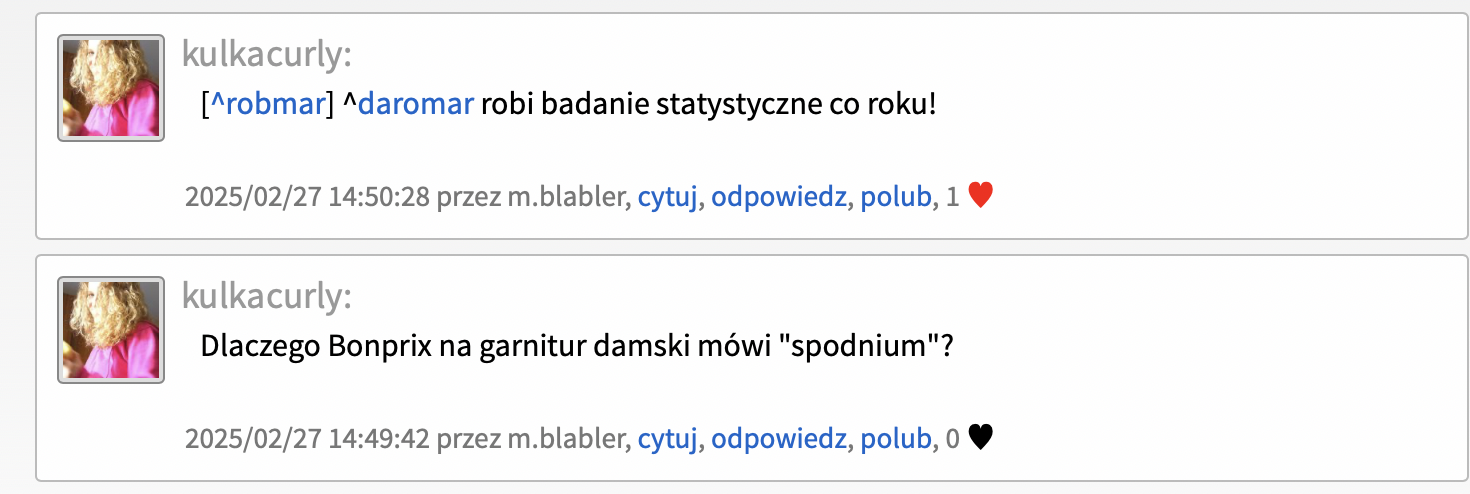Click 'cytuj' on the 14:50:28 post

(x=668, y=198)
